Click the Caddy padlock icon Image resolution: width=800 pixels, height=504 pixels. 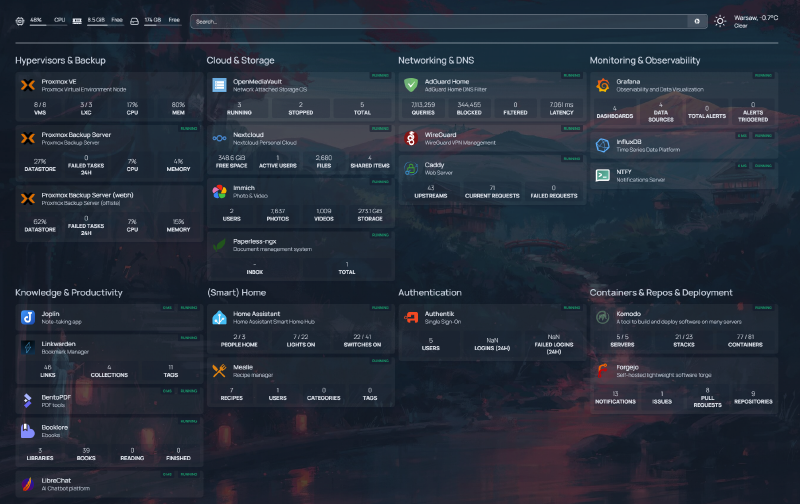[x=411, y=168]
